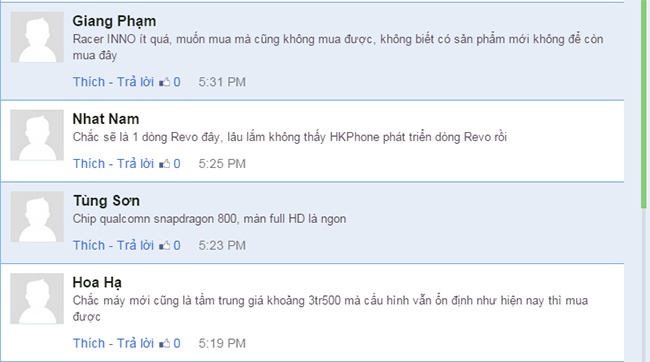Screen dimensions: 650x362
Task: Click Thích on Nhat Nam's comment
Action: click(x=89, y=163)
